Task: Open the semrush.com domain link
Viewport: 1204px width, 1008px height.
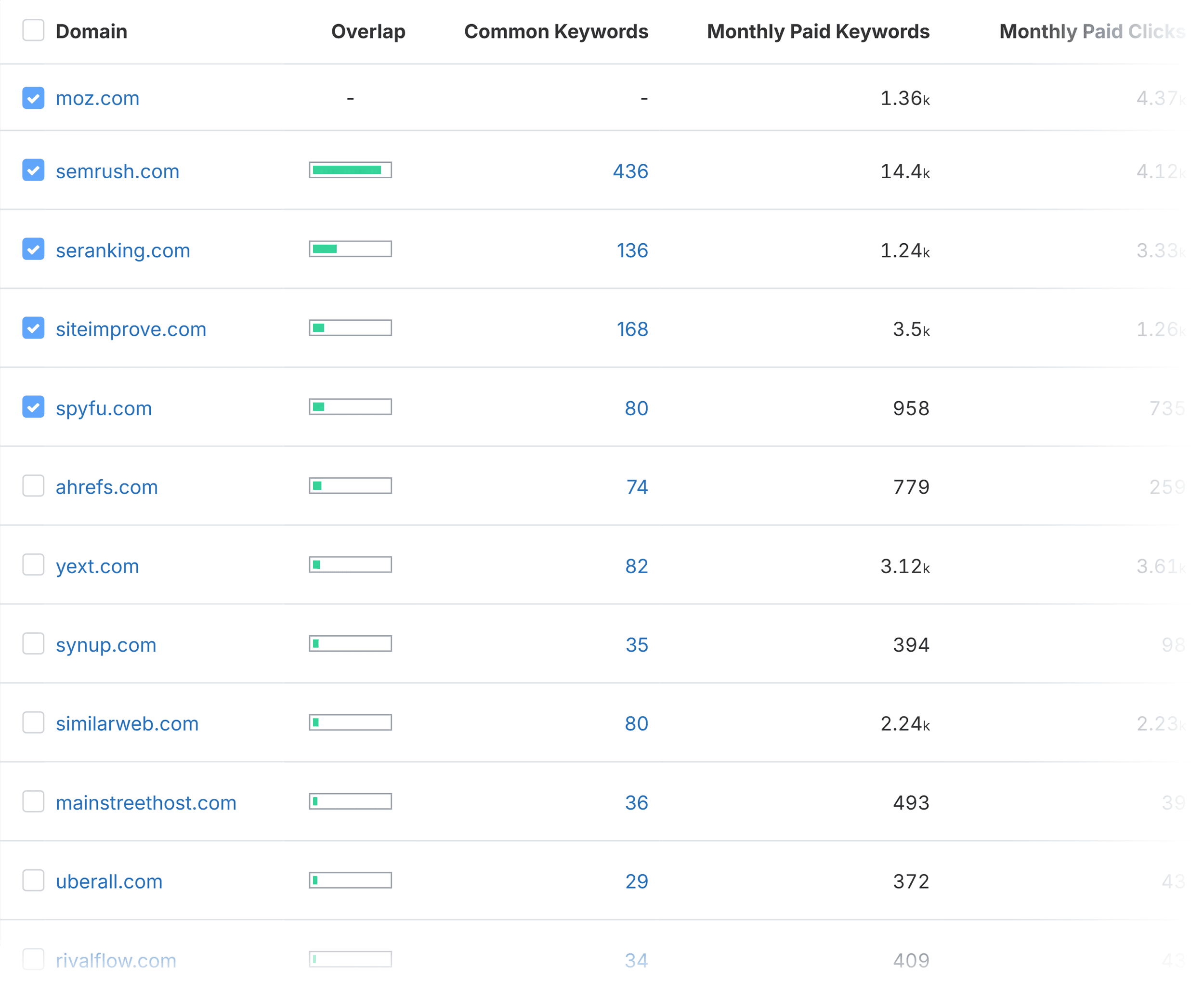Action: click(x=118, y=171)
